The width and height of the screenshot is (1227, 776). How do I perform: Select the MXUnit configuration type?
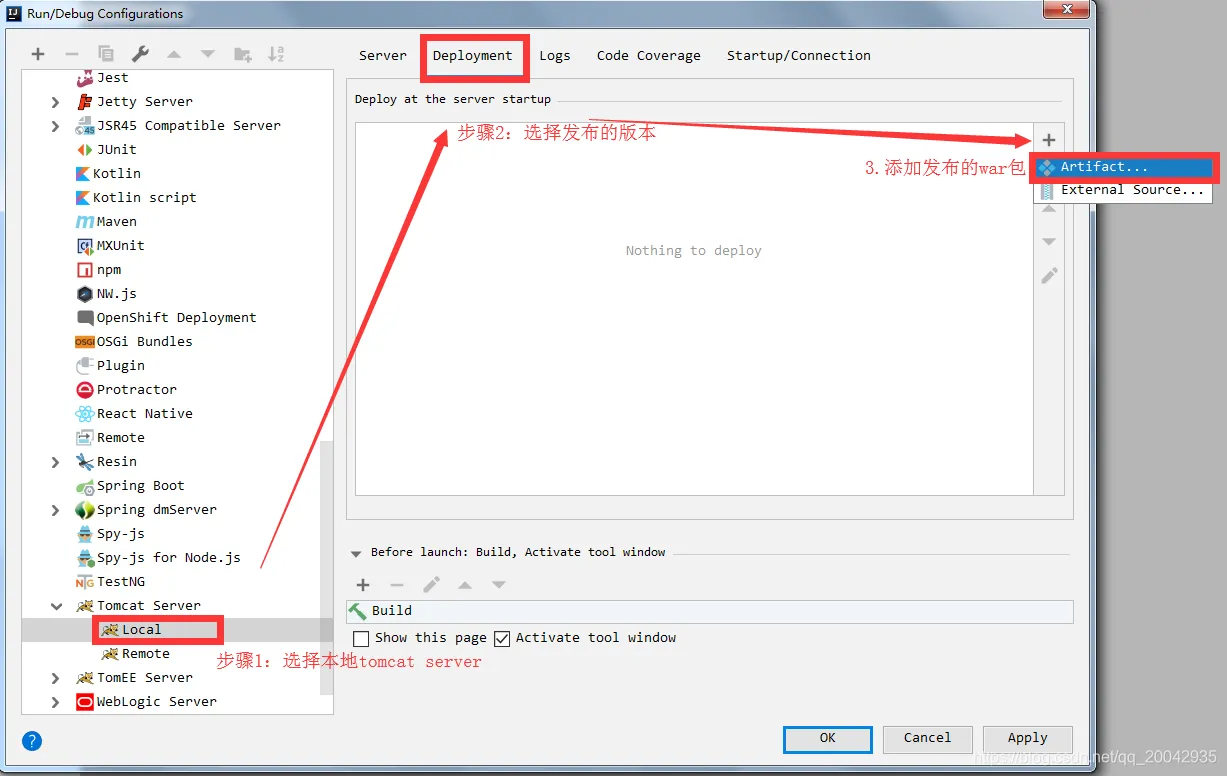pyautogui.click(x=111, y=245)
